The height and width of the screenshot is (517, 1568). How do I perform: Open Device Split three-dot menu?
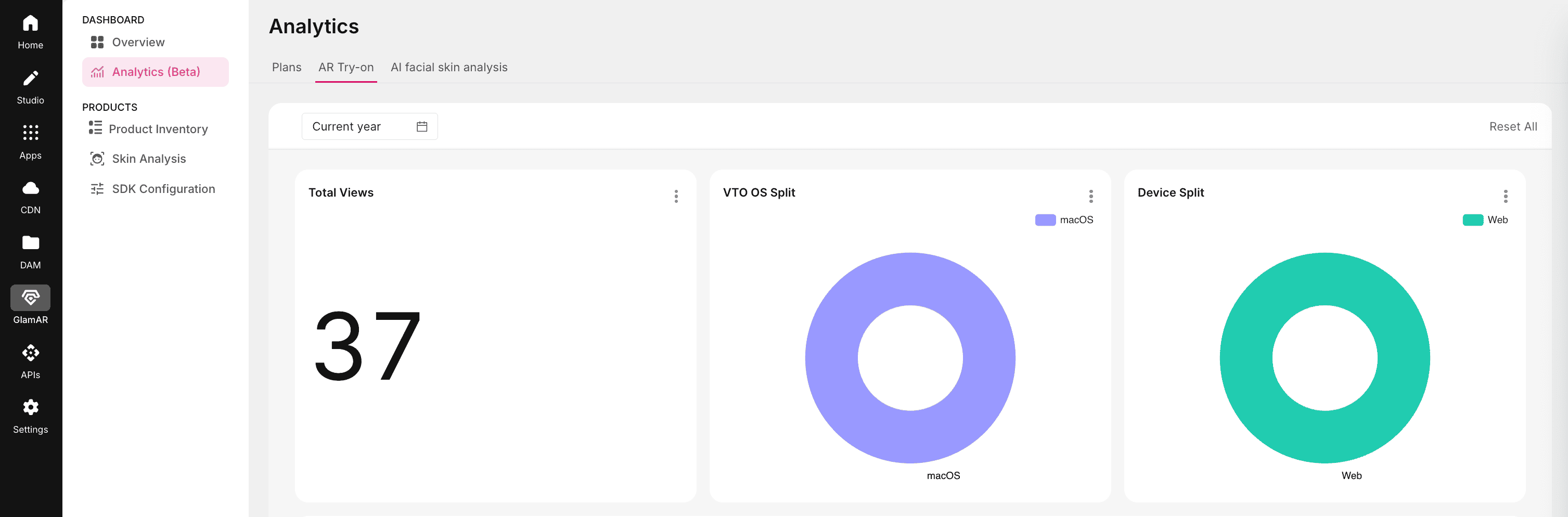1505,196
